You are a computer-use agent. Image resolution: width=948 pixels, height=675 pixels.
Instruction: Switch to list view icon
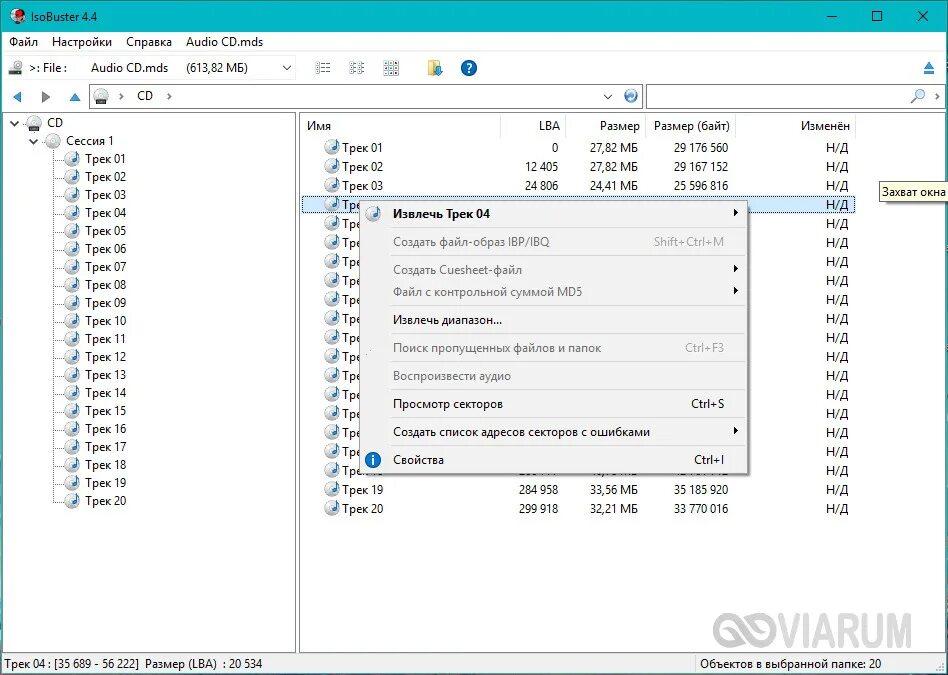[x=323, y=68]
